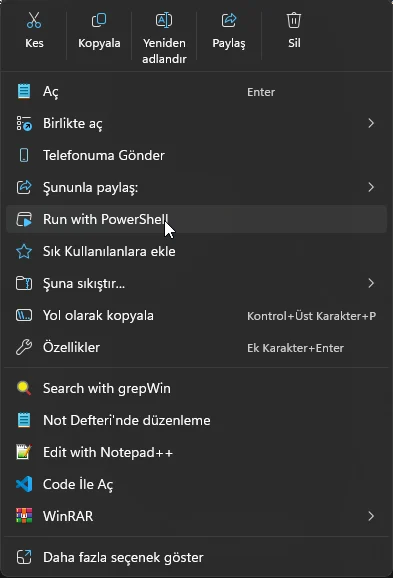Image resolution: width=393 pixels, height=578 pixels.
Task: Click the Kes scissors icon
Action: 34,20
